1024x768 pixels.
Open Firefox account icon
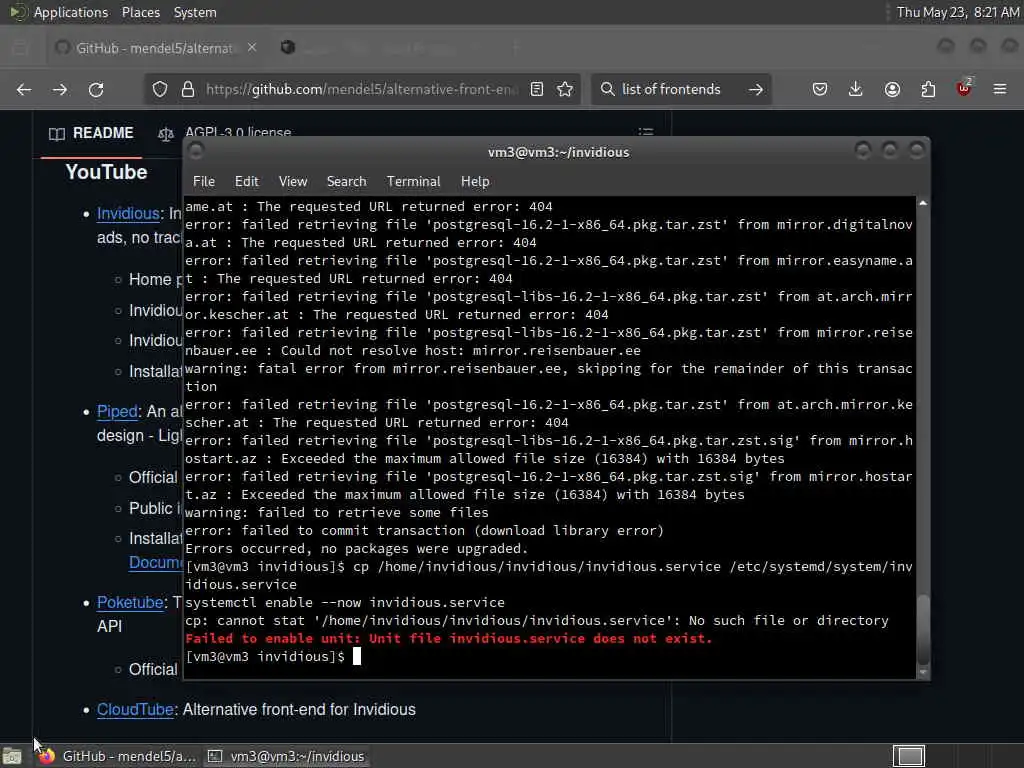click(x=892, y=89)
